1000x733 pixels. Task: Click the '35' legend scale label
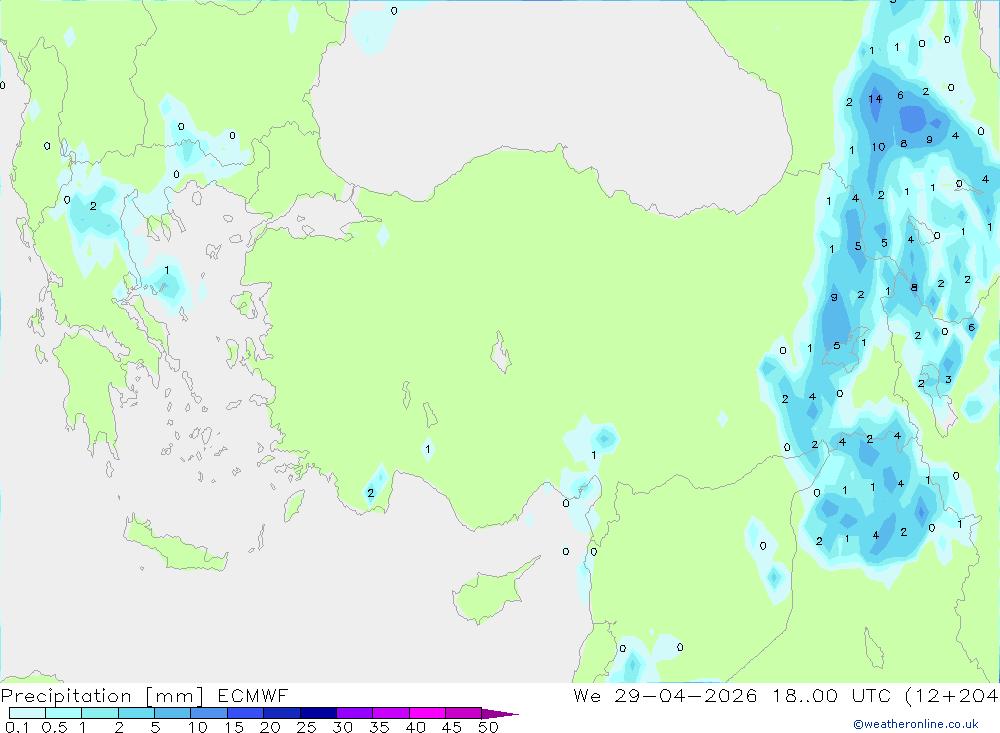(379, 727)
